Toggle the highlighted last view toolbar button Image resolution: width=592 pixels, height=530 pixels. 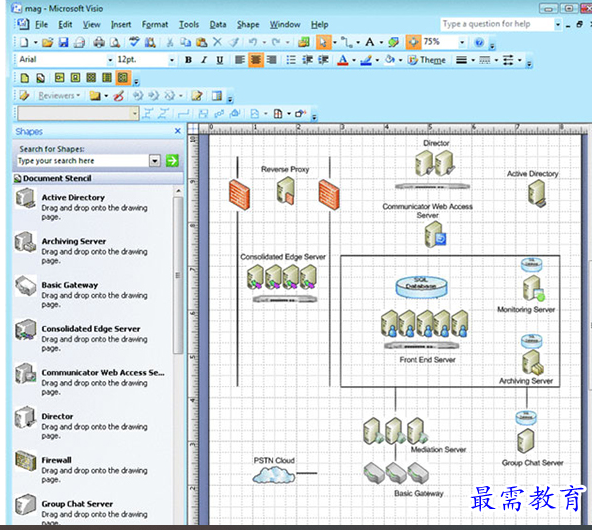coord(123,78)
